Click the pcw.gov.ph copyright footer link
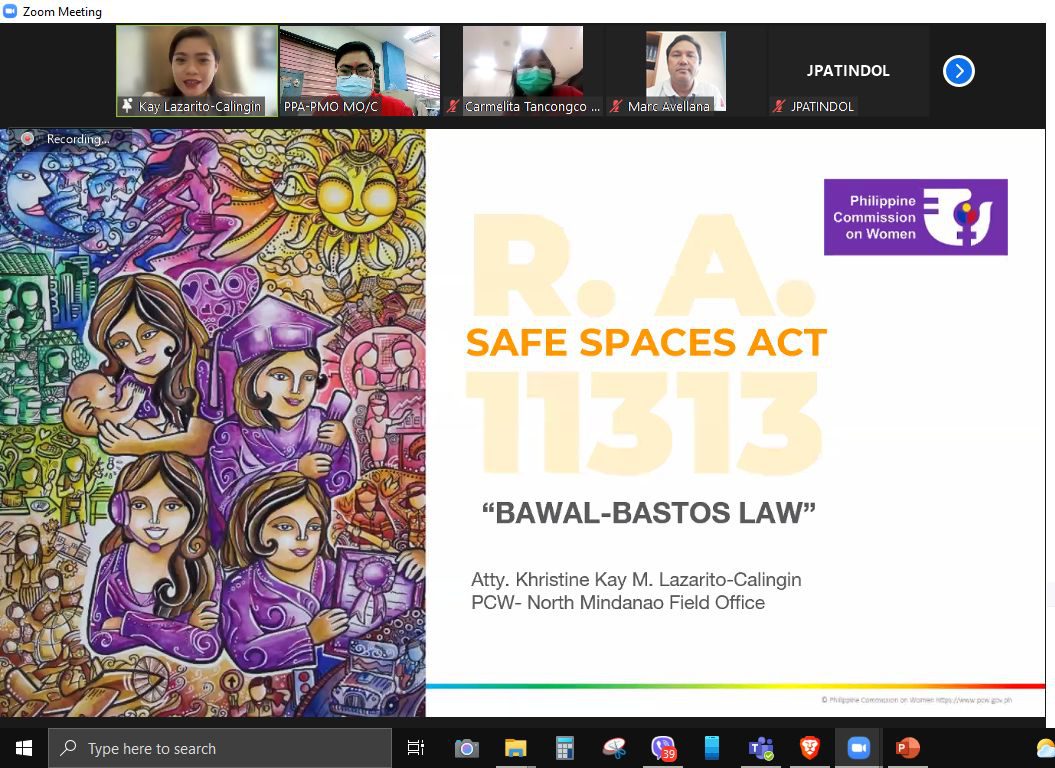 click(916, 700)
